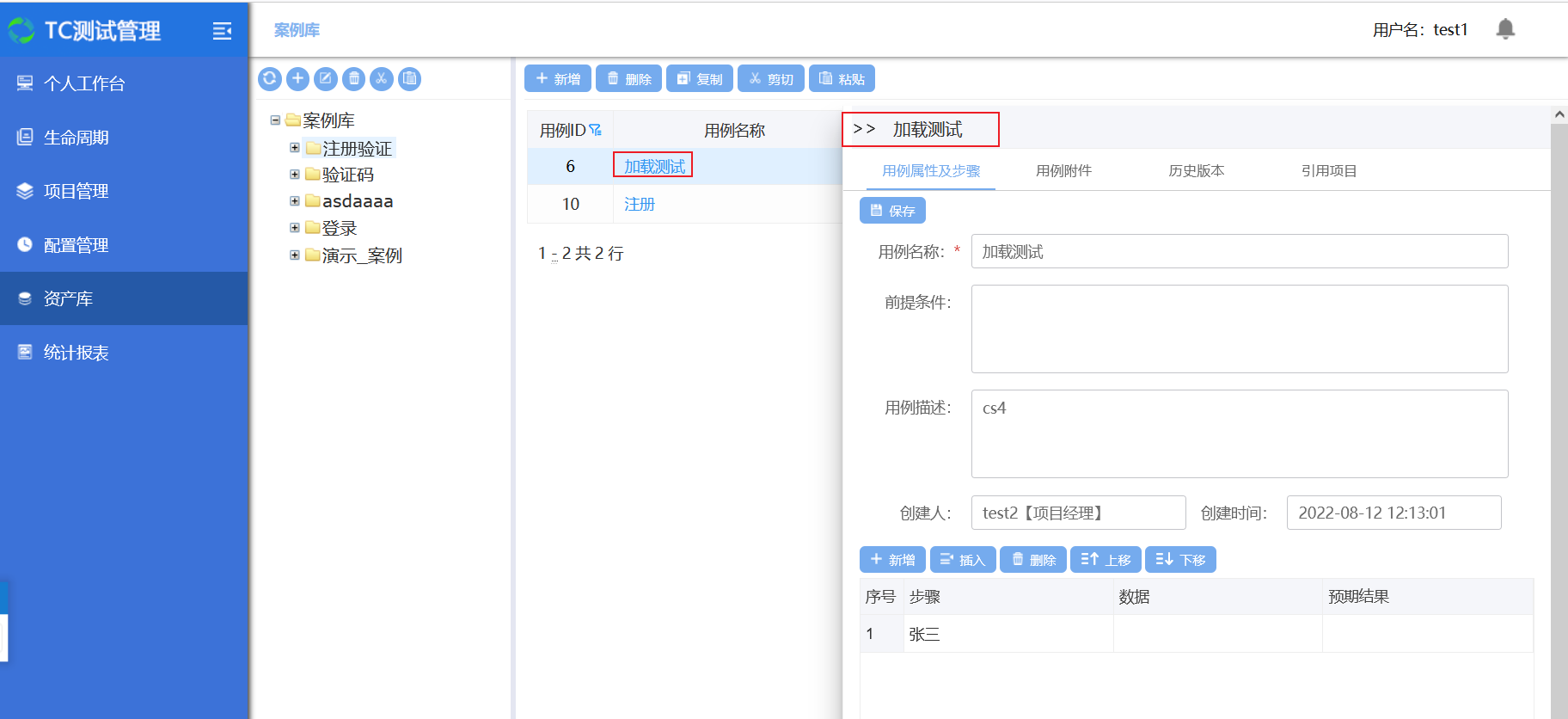Click the round paste clipboard icon

410,79
